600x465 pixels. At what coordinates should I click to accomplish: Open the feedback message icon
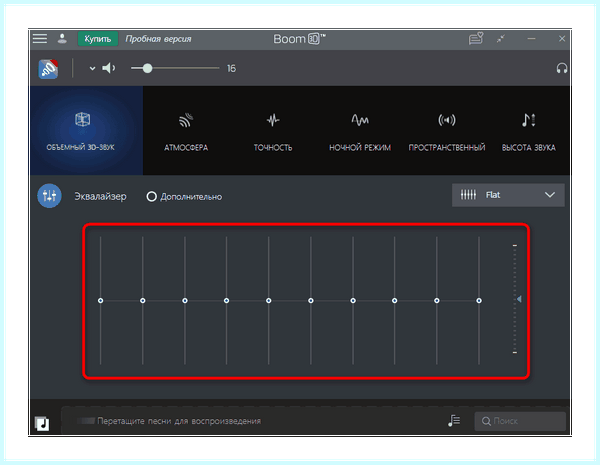point(476,38)
